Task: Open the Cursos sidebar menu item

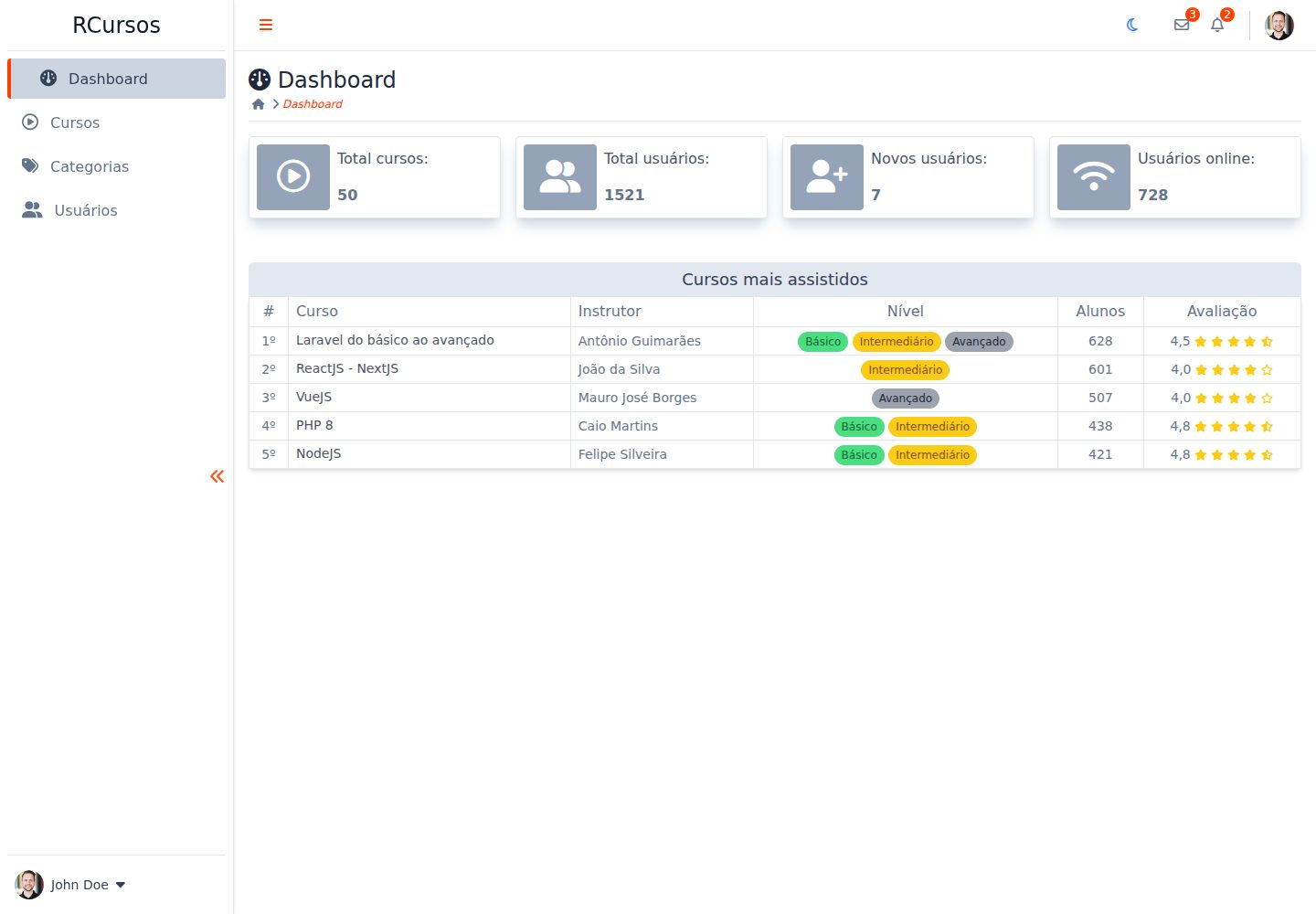Action: [117, 122]
